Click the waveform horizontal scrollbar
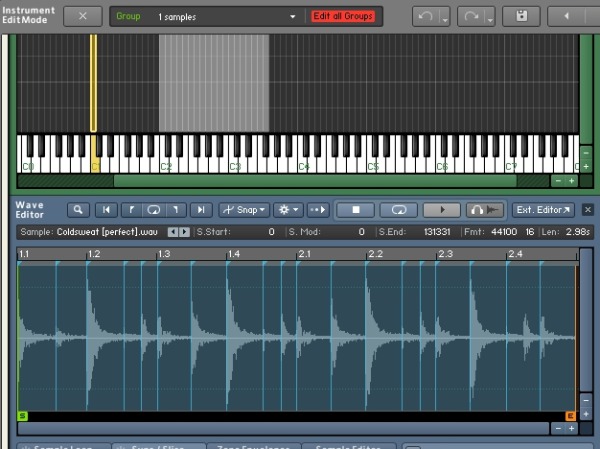 click(283, 429)
